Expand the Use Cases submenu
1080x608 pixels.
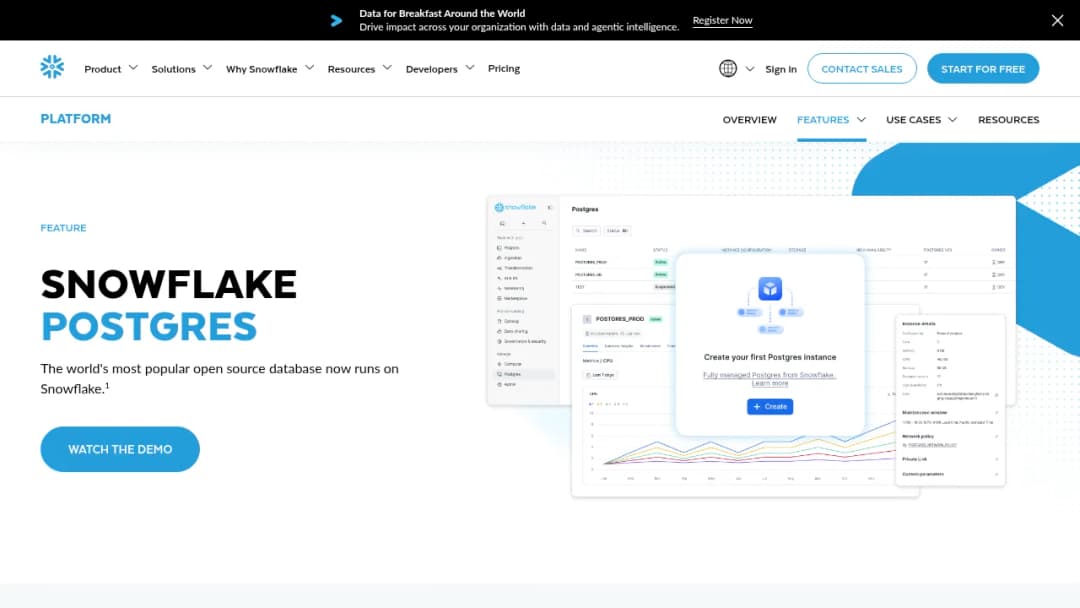tap(922, 120)
